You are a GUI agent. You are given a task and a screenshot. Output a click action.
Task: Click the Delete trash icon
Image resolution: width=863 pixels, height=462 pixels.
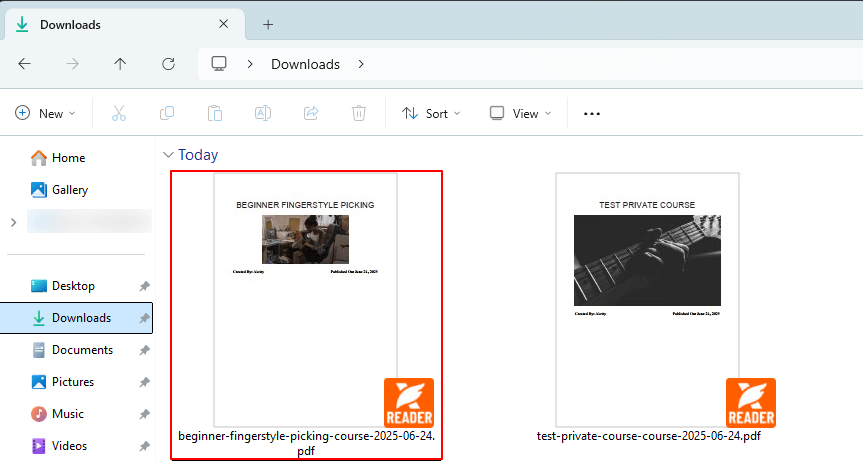tap(359, 113)
